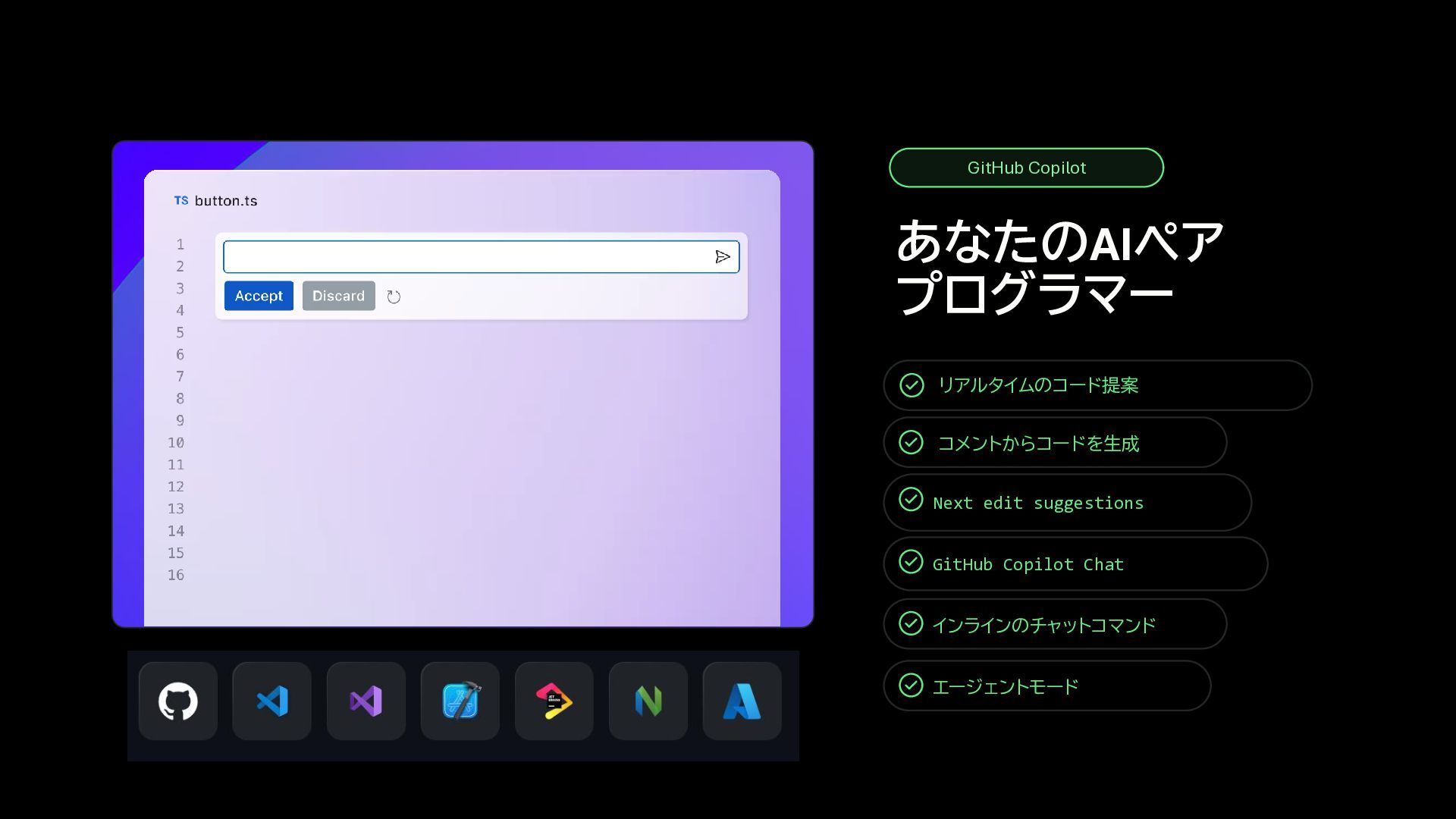This screenshot has height=819, width=1456.
Task: Select the Visual Studio Code icon
Action: point(272,701)
